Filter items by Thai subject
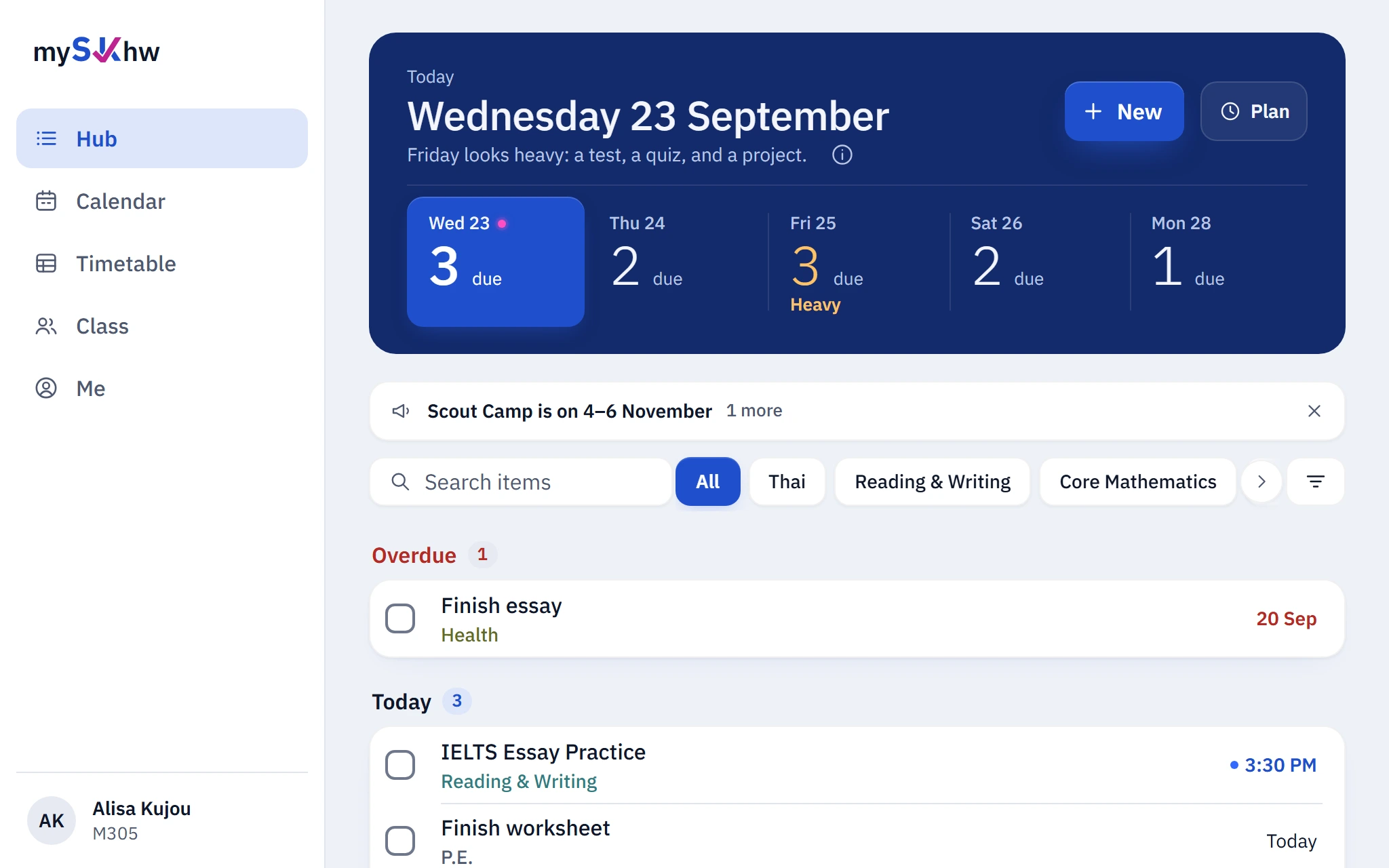Viewport: 1389px width, 868px height. 787,481
